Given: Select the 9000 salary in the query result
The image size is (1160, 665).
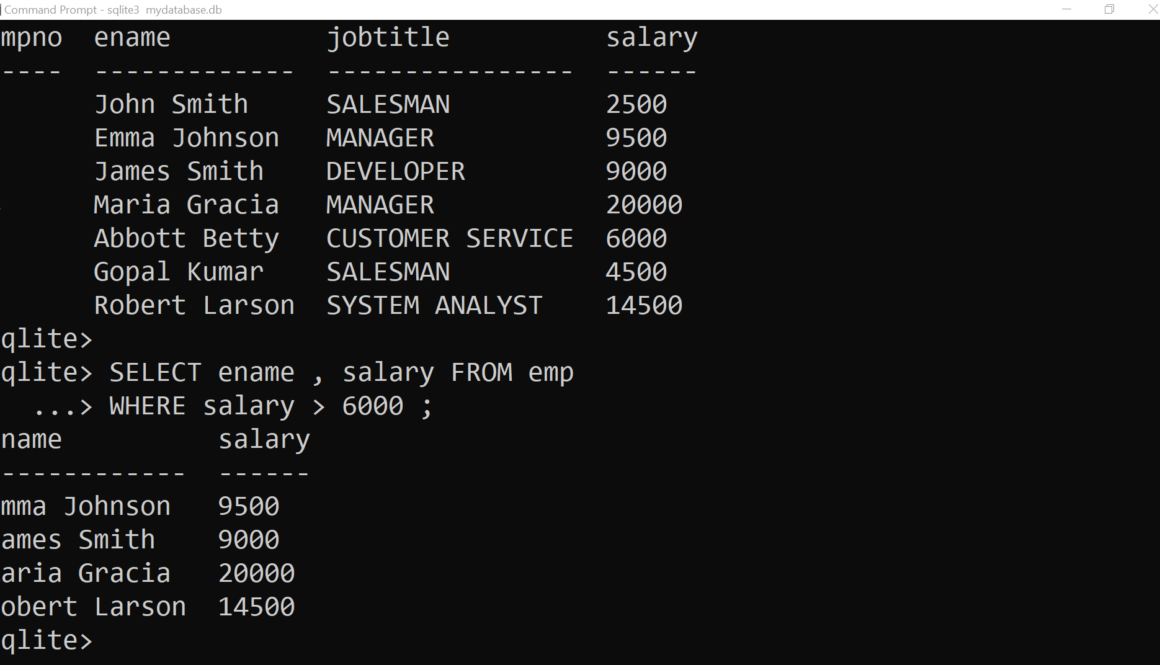Looking at the screenshot, I should 248,540.
